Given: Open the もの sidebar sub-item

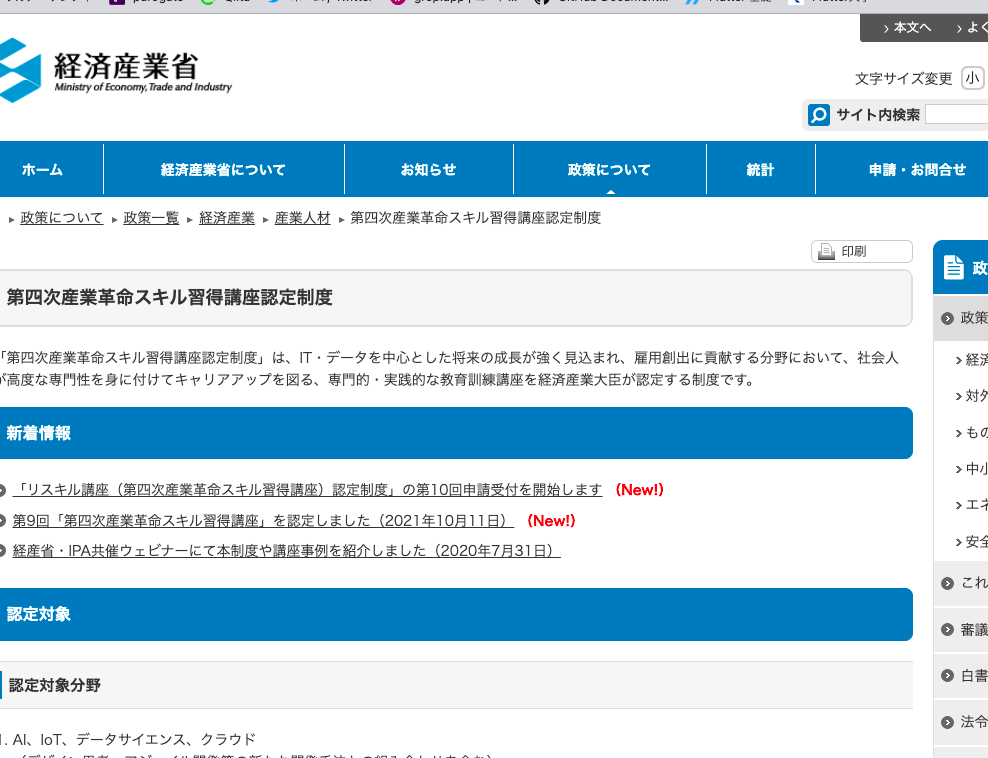Looking at the screenshot, I should pos(972,432).
